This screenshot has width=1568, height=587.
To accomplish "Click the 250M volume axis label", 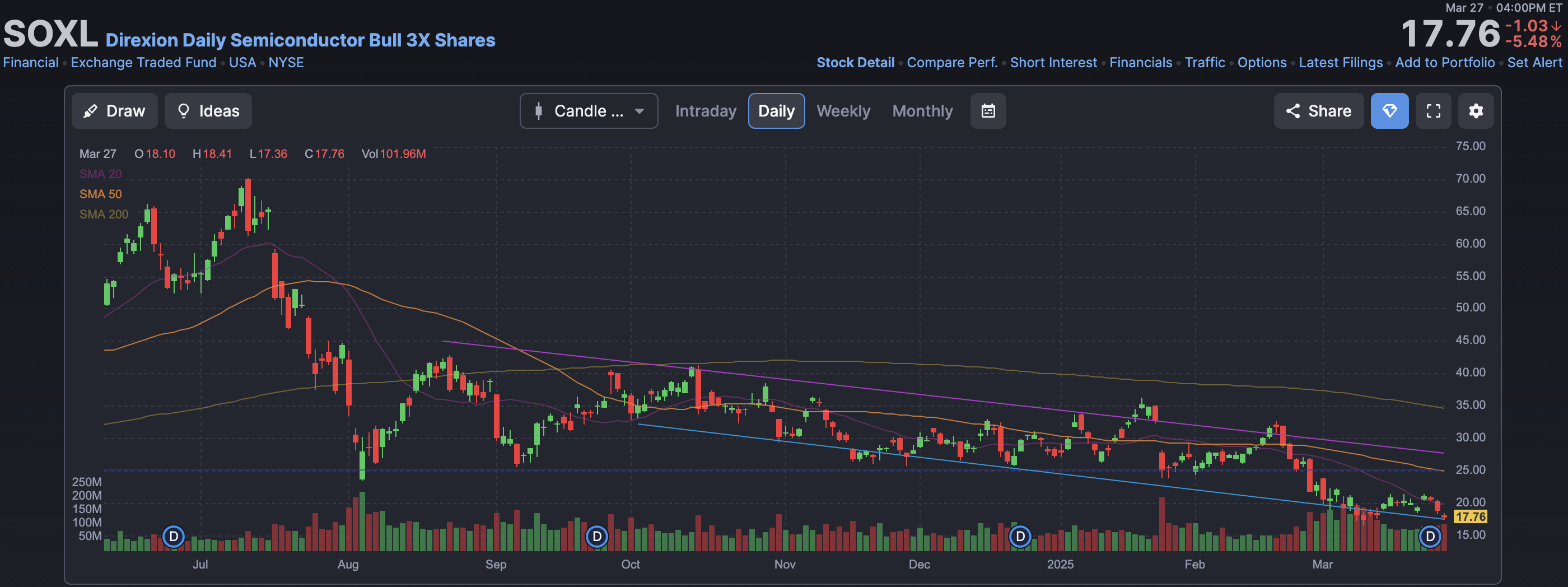I will (x=86, y=482).
